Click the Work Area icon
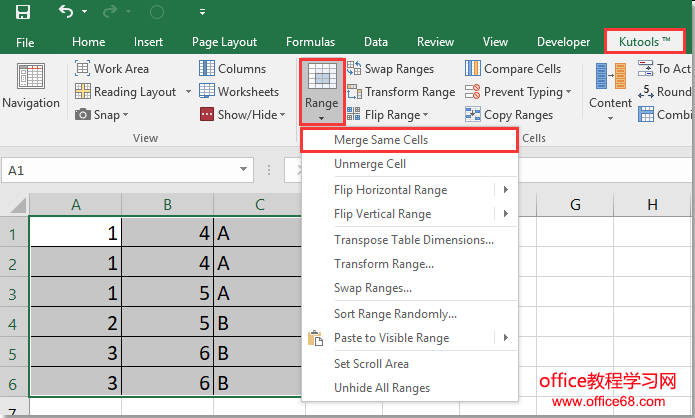 click(83, 69)
